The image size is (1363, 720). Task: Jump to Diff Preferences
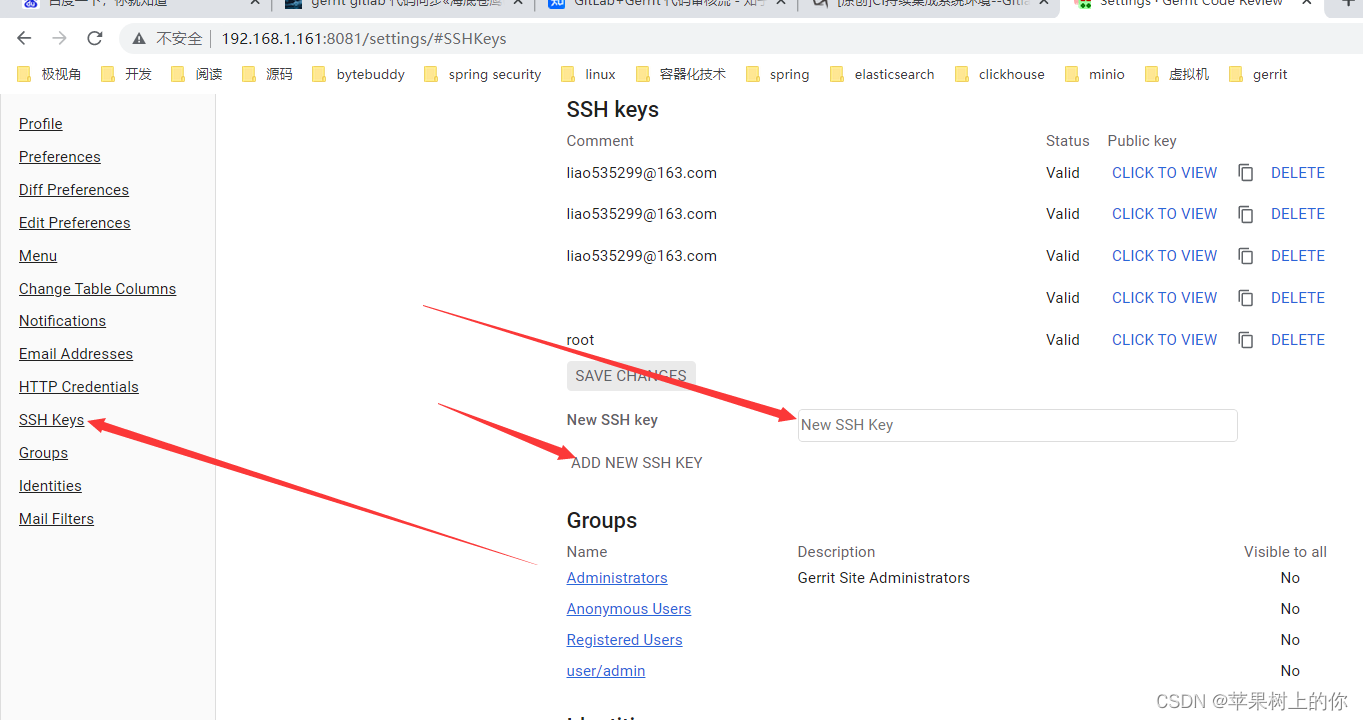pos(74,190)
